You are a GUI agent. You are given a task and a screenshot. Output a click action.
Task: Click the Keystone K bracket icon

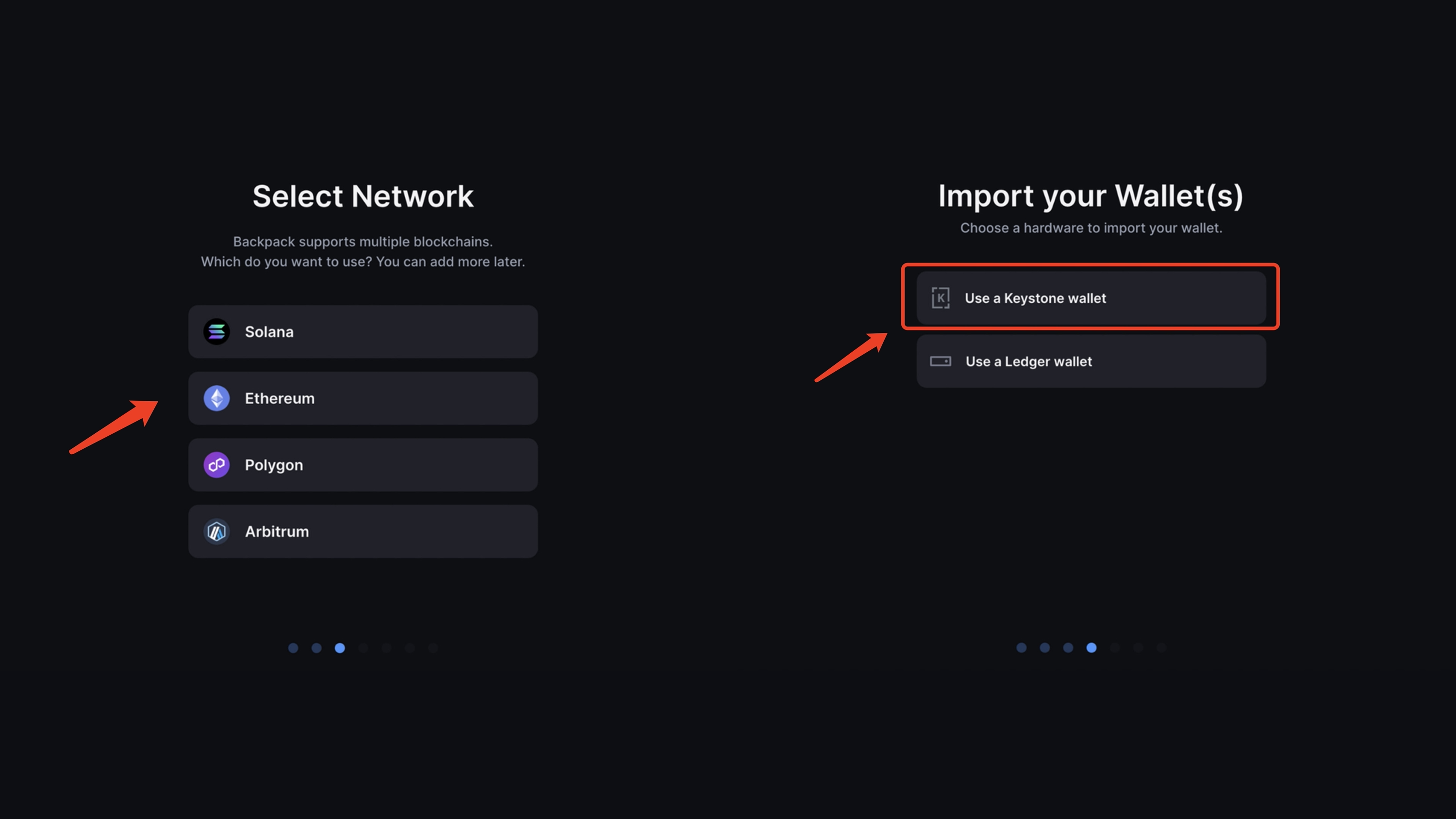(x=941, y=298)
